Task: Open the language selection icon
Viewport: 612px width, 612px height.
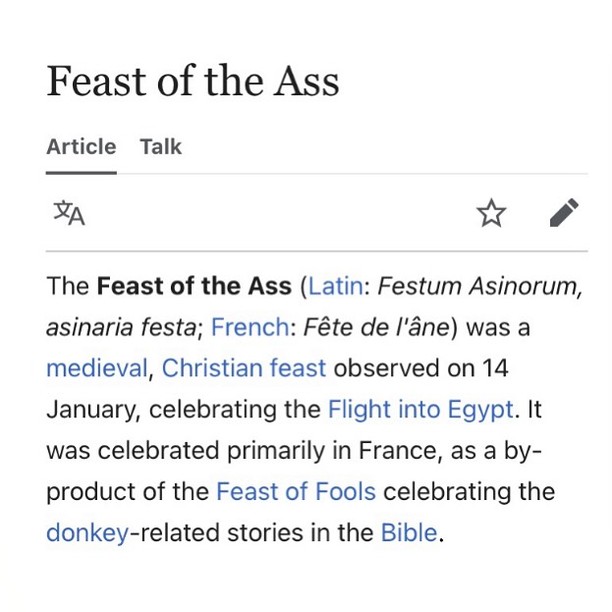Action: click(x=69, y=213)
